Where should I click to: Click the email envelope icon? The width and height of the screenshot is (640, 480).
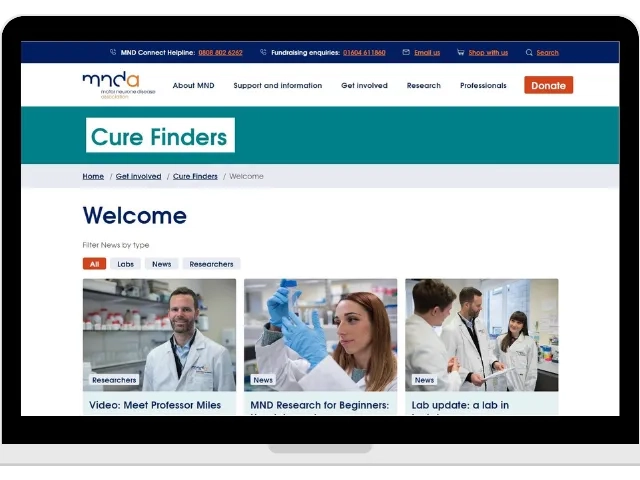pyautogui.click(x=406, y=52)
